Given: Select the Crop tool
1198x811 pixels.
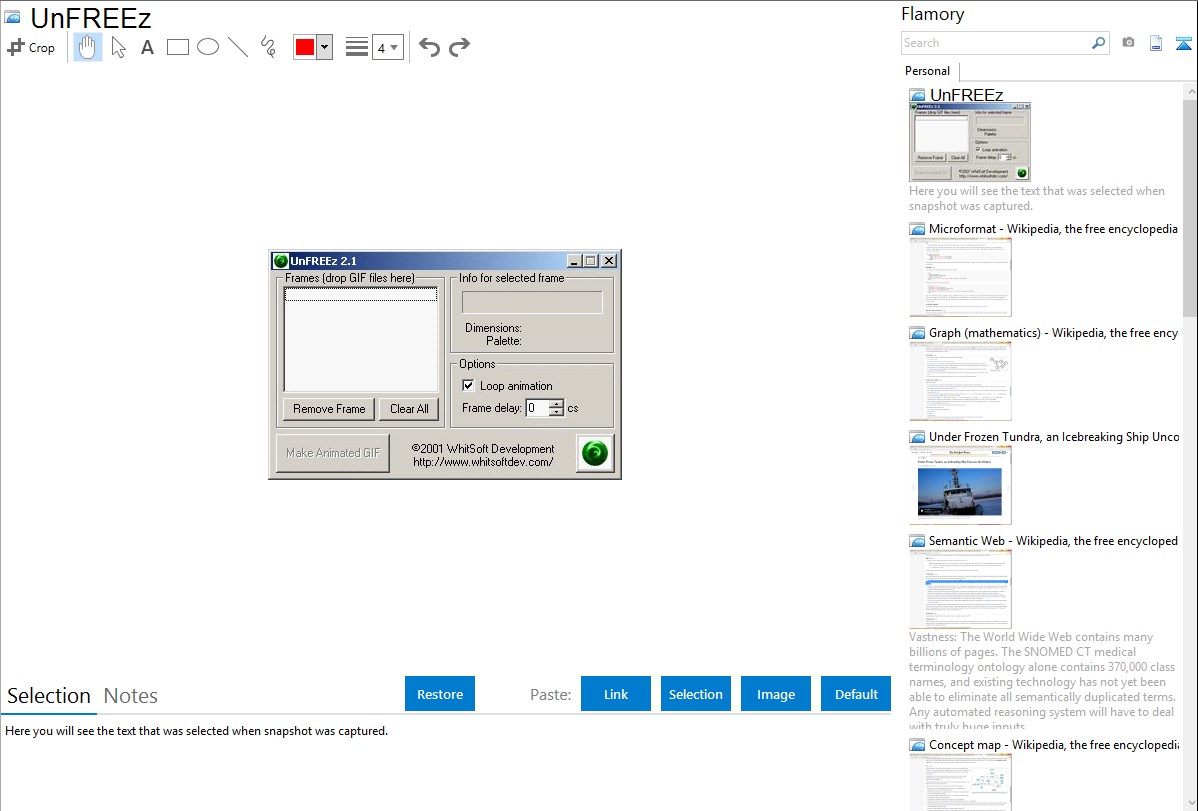Looking at the screenshot, I should 31,47.
